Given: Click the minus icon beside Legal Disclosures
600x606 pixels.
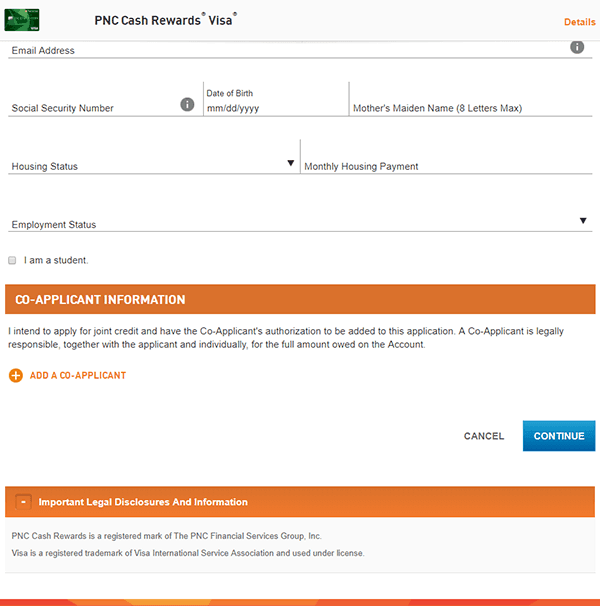Looking at the screenshot, I should 23,502.
